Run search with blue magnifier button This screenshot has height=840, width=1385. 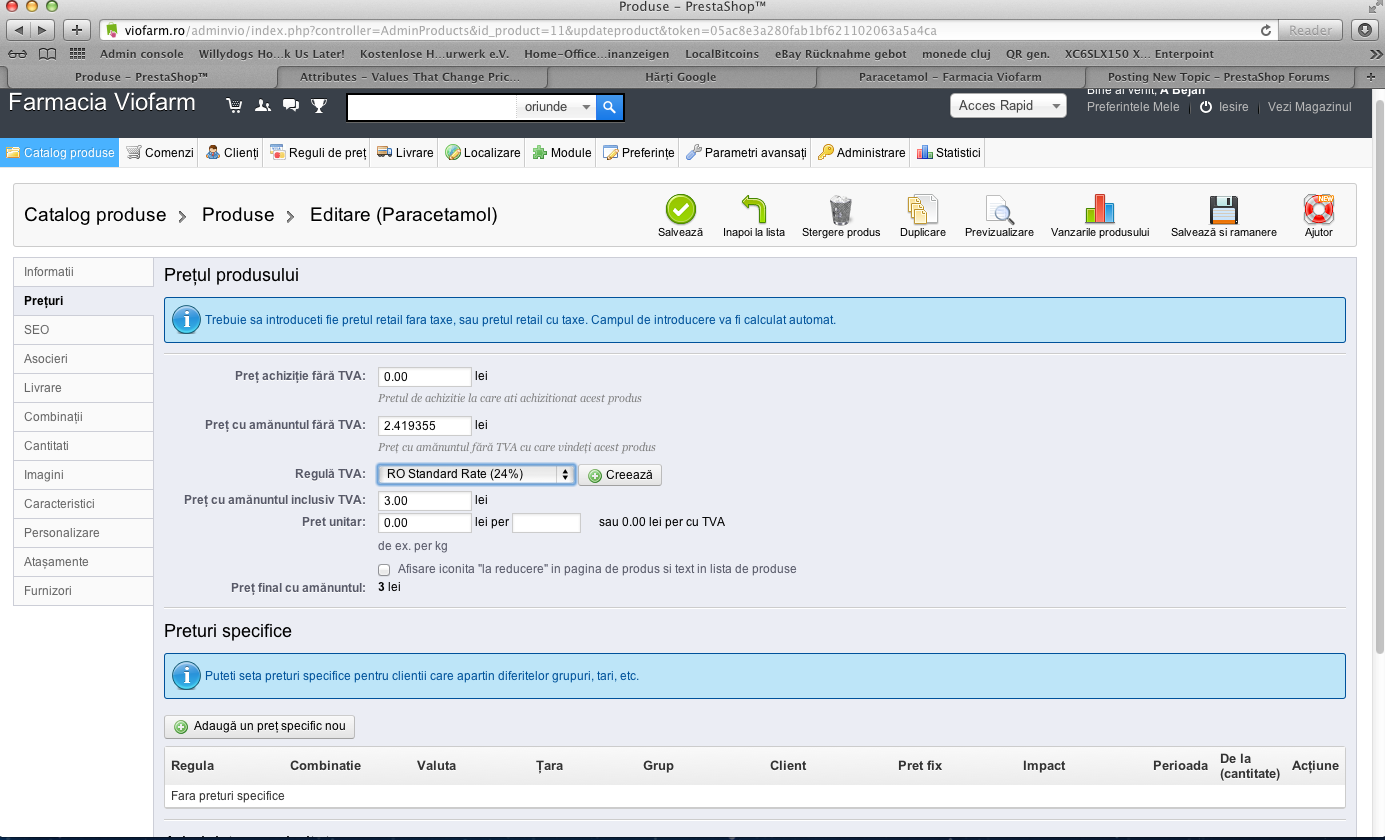pyautogui.click(x=610, y=107)
